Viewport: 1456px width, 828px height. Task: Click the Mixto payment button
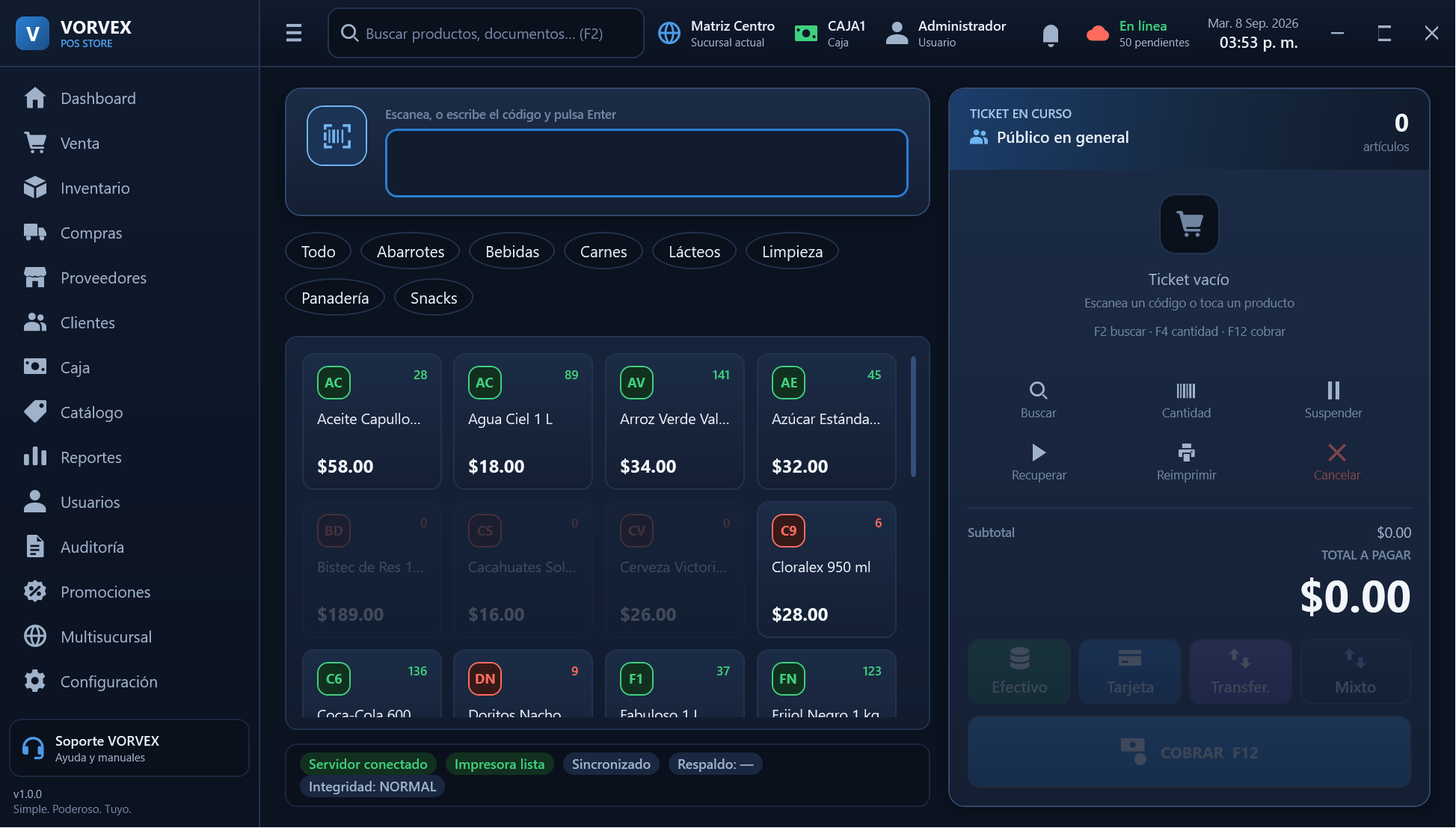click(1355, 671)
